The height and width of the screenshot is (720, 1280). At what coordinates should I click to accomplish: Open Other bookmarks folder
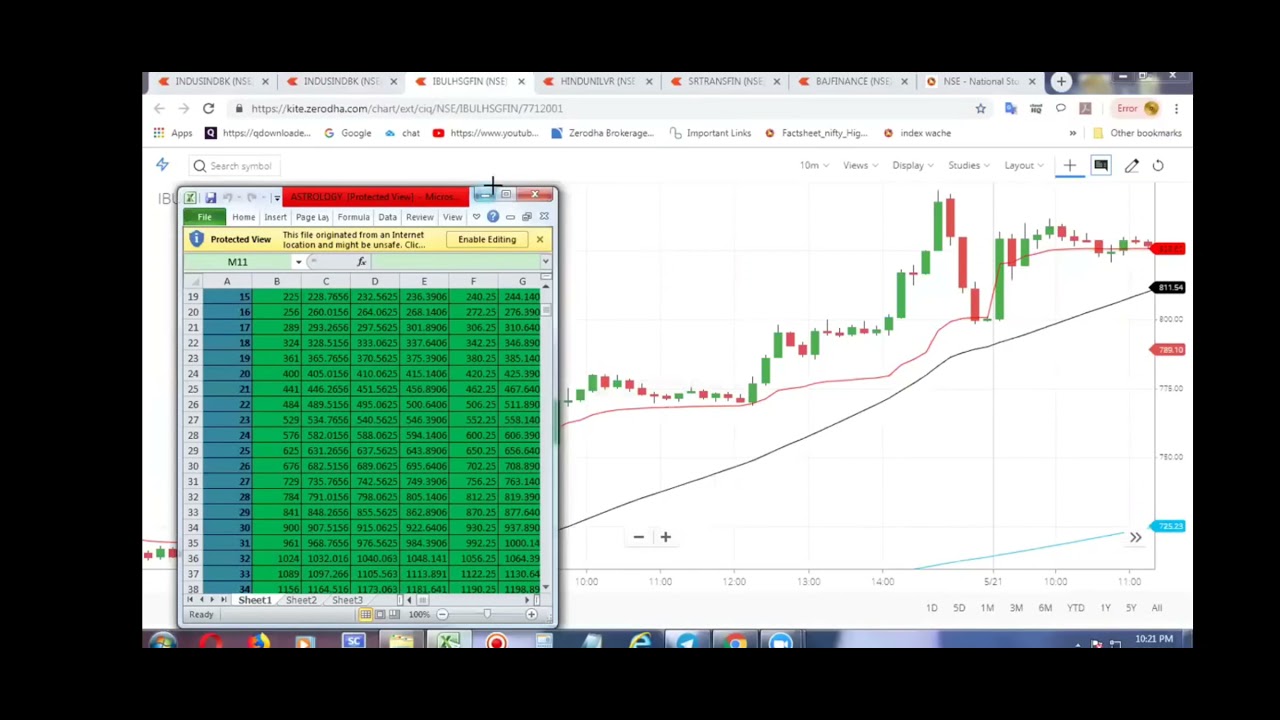click(x=1137, y=133)
